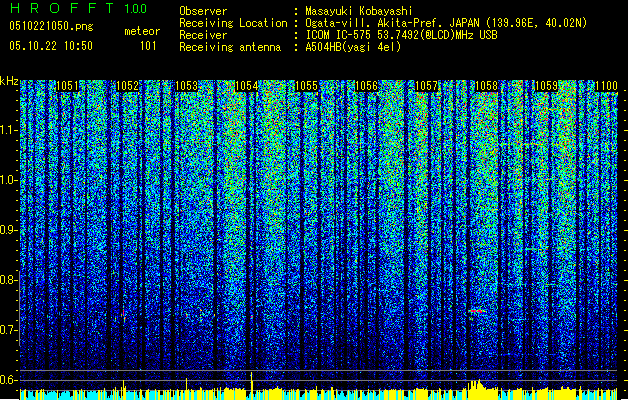Image resolution: width=629 pixels, height=400 pixels.
Task: Click the 1052 time marker
Action: click(127, 86)
